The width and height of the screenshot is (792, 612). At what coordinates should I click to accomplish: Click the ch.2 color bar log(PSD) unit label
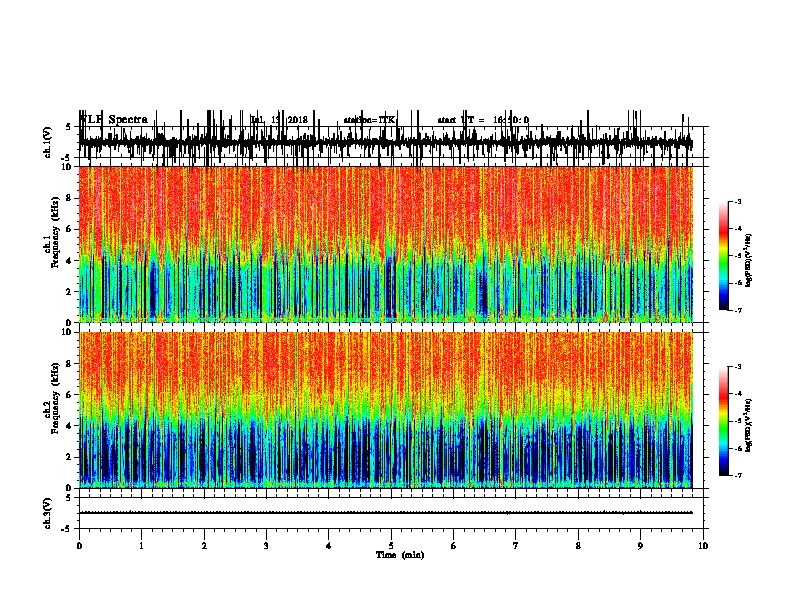pos(749,425)
